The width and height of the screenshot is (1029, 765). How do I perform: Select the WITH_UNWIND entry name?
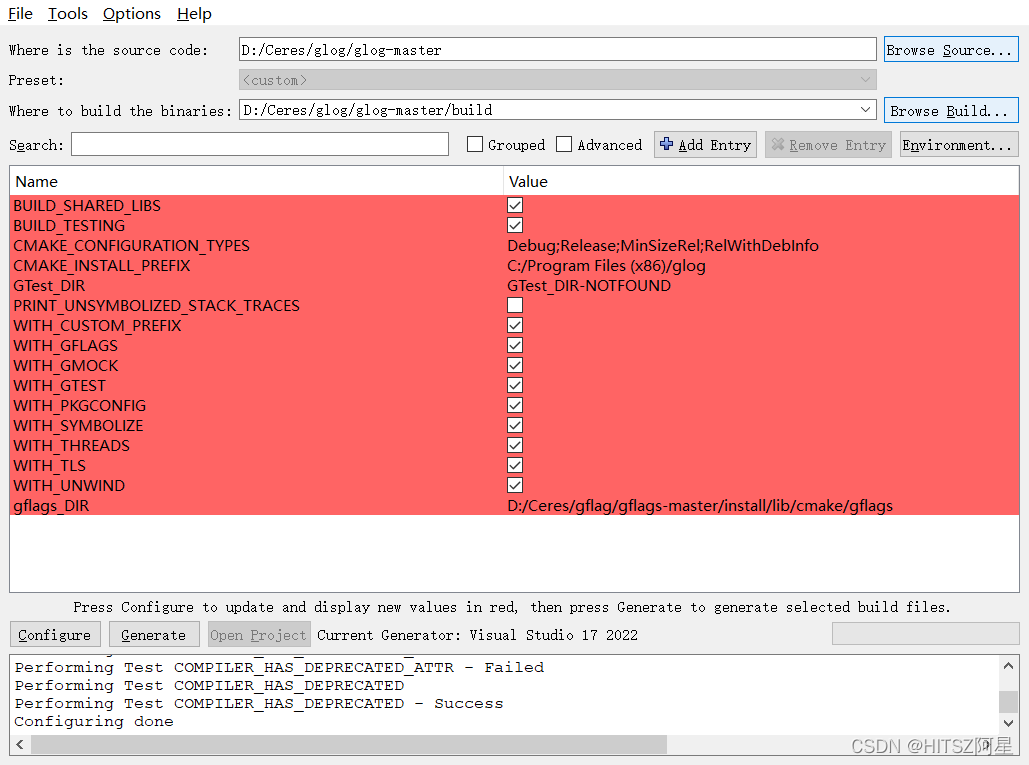coord(69,486)
